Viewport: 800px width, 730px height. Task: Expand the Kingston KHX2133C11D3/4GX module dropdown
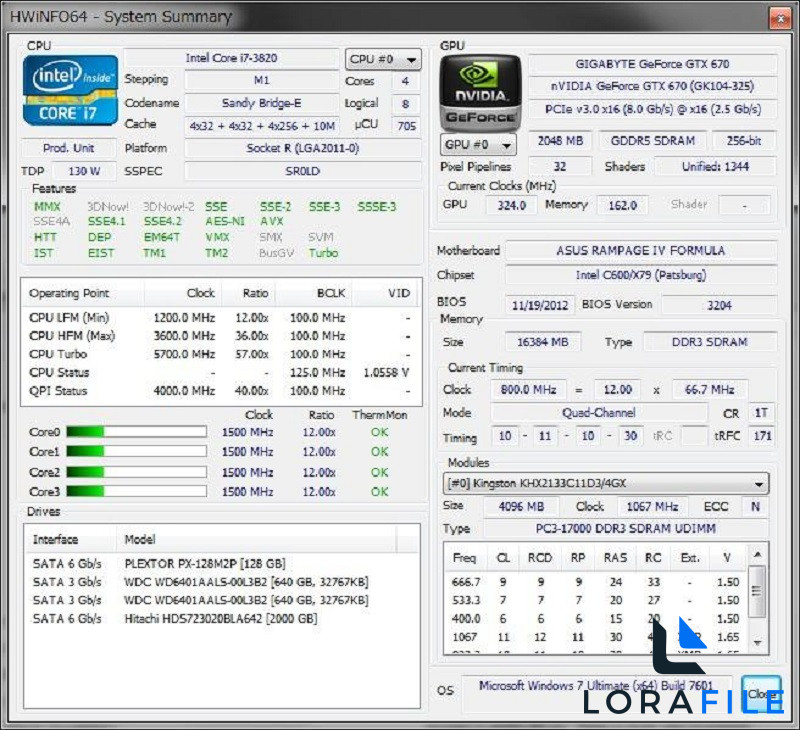pos(606,483)
